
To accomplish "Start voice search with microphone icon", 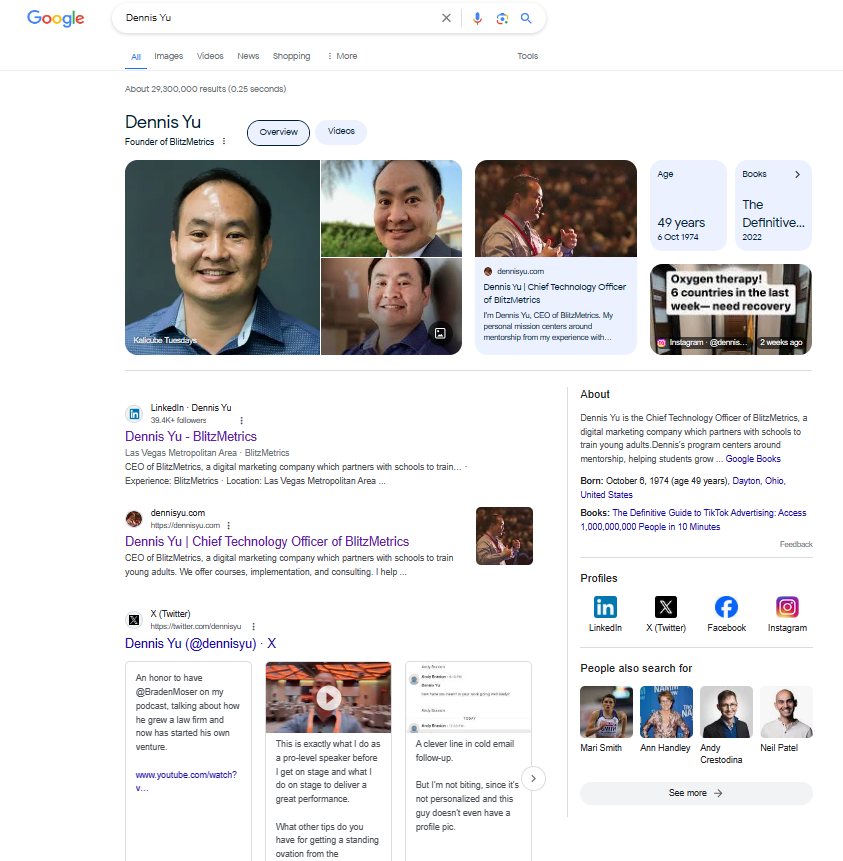I will click(477, 18).
